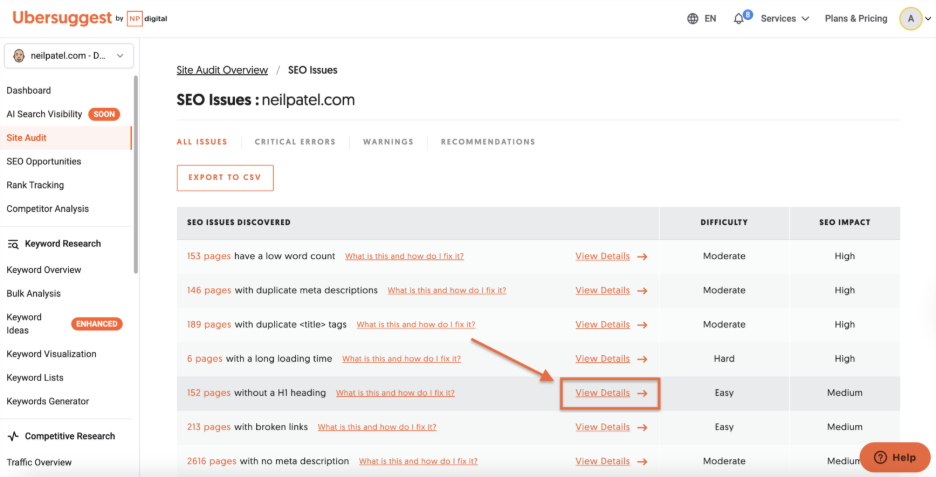Screen dimensions: 936x477
Task: Click the 153 pages count link
Action: click(x=208, y=256)
